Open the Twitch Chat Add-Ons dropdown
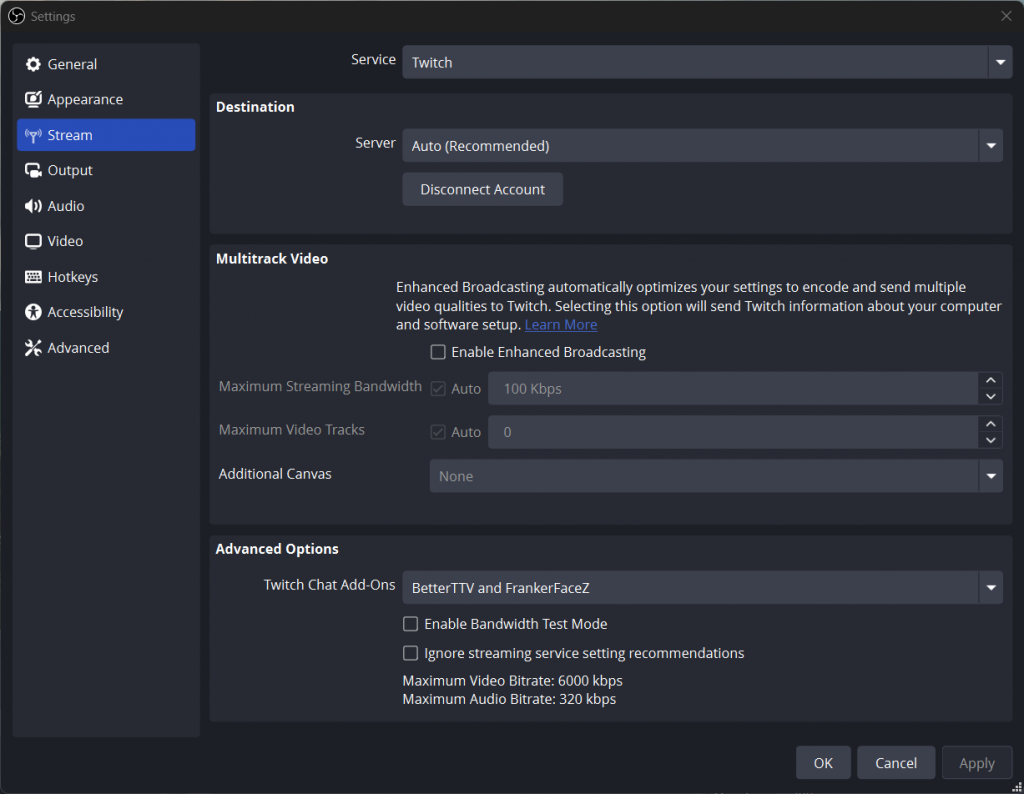1024x794 pixels. [702, 588]
